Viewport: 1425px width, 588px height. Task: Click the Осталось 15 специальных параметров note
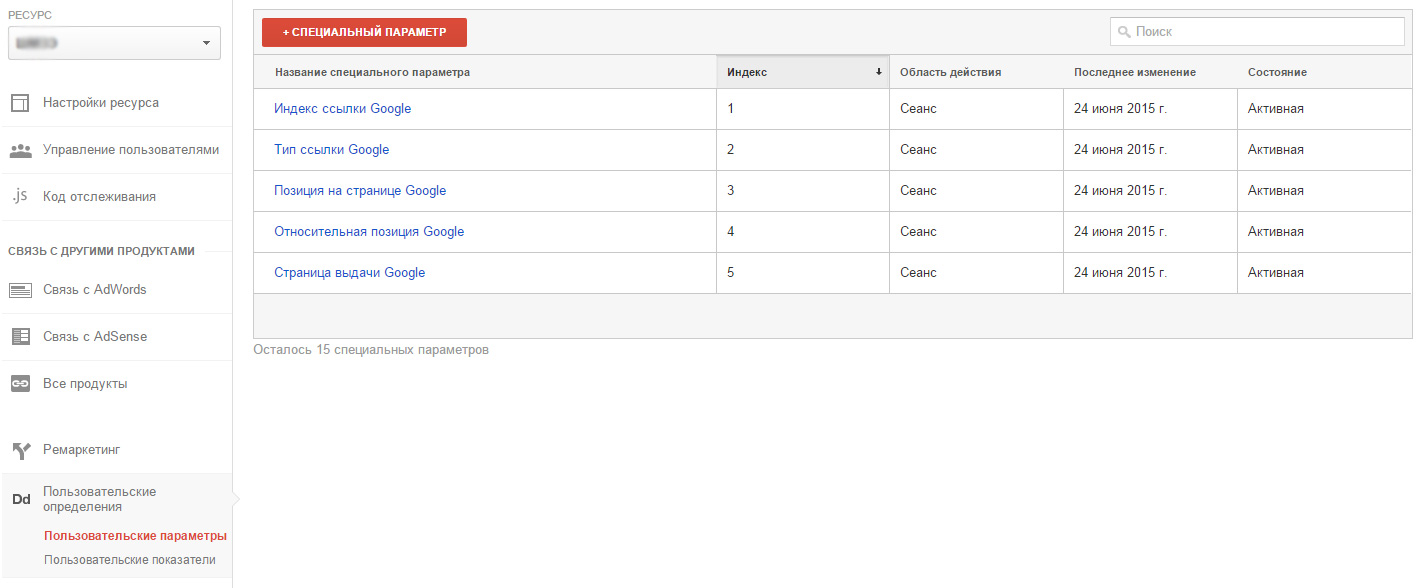[371, 350]
